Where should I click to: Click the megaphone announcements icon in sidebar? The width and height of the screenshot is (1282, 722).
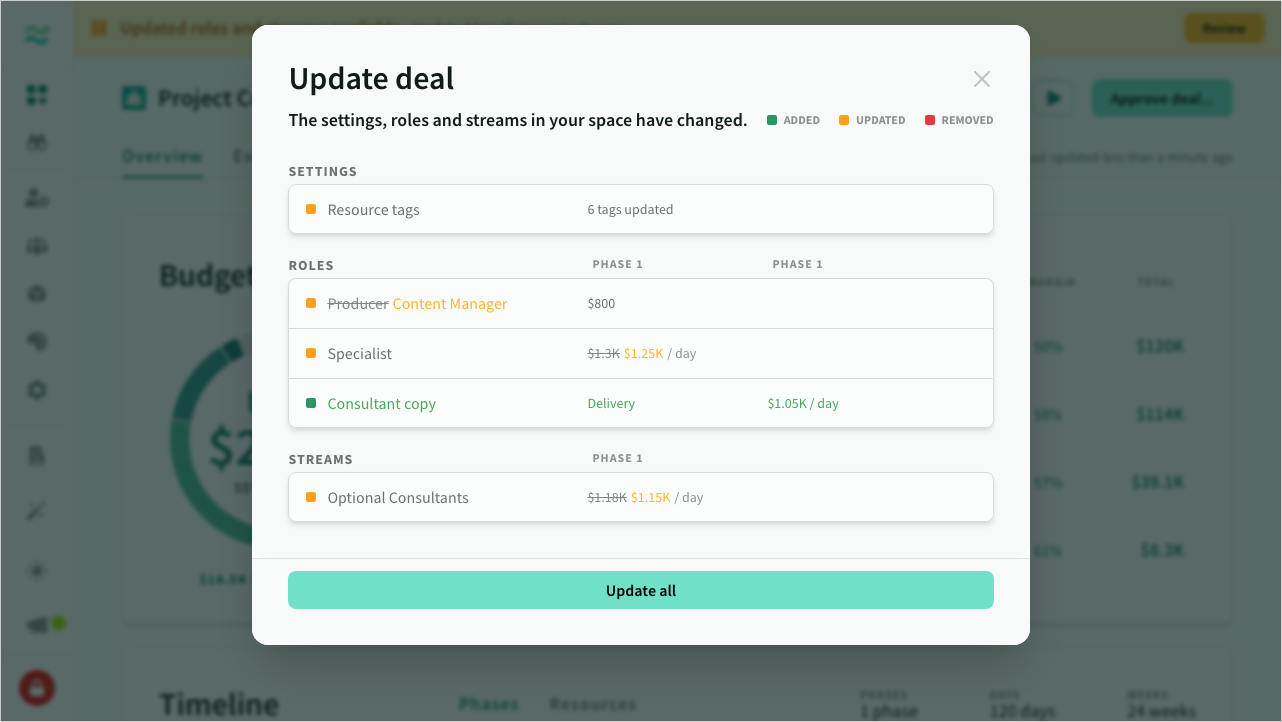click(38, 625)
